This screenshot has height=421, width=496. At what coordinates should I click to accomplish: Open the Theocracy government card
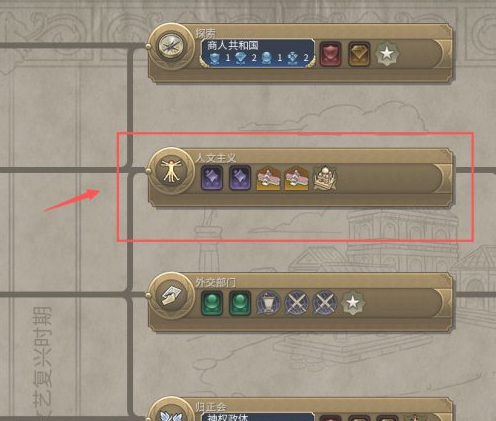[x=258, y=417]
